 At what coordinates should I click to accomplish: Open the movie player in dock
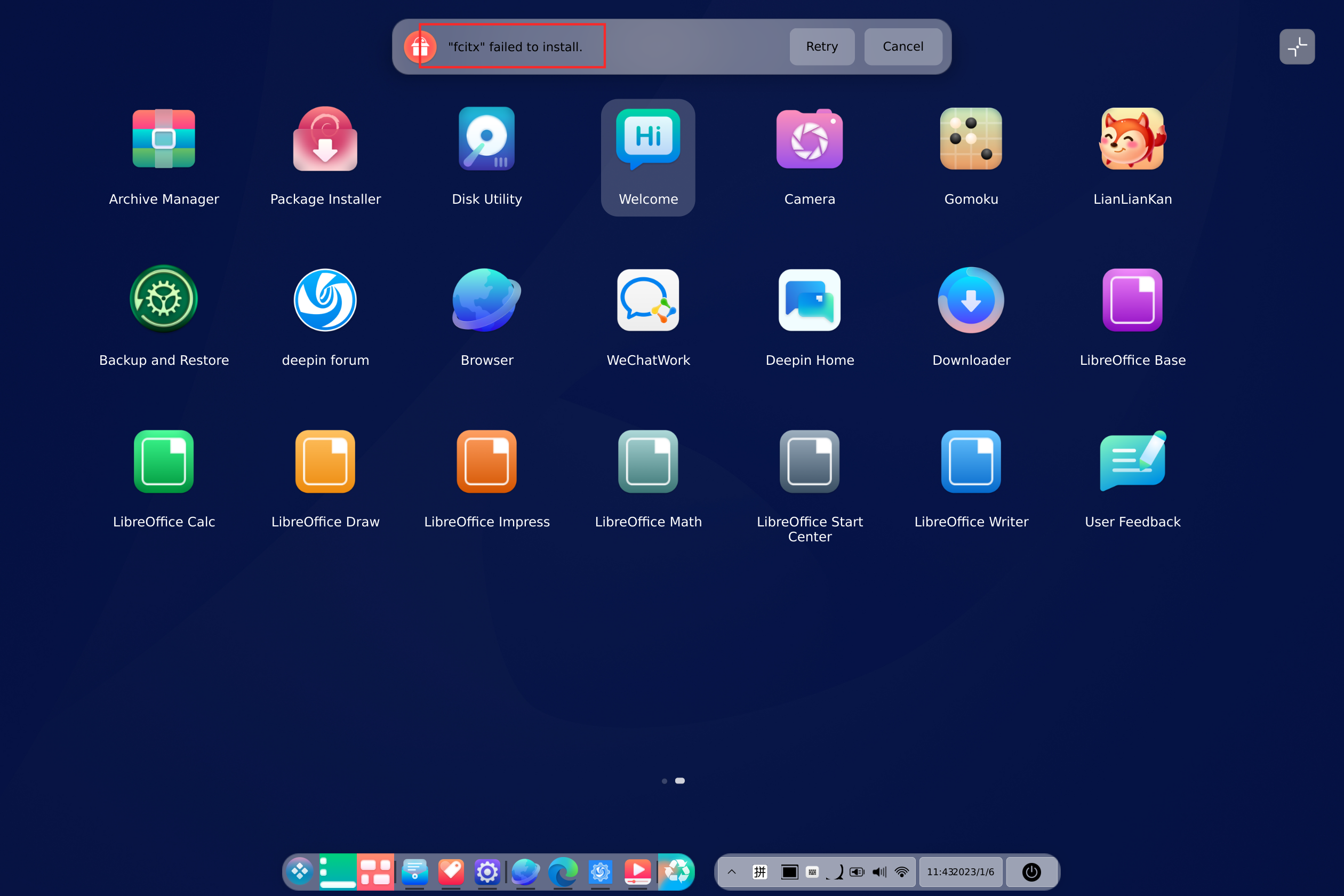(x=638, y=871)
